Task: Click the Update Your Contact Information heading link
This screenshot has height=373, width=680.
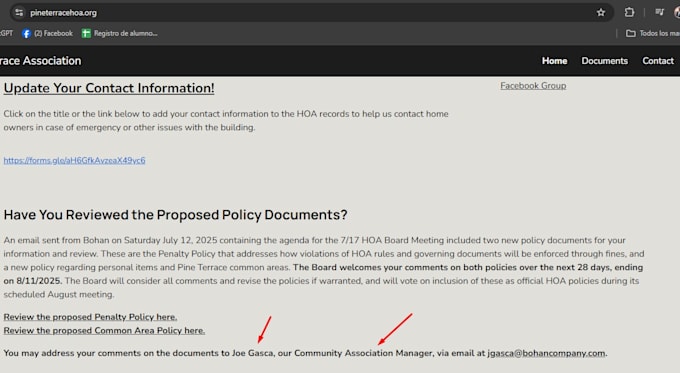Action: click(x=109, y=88)
